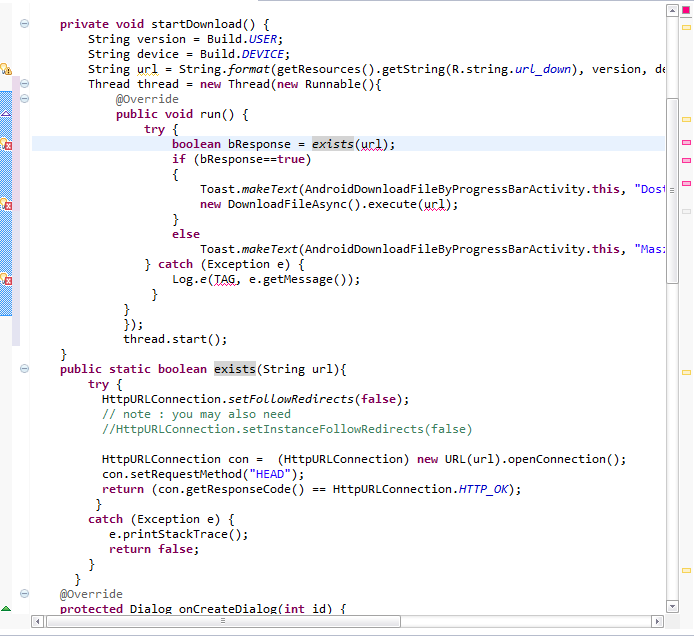The height and width of the screenshot is (636, 694).
Task: Click the vertical scrollbar up arrow
Action: coord(671,9)
